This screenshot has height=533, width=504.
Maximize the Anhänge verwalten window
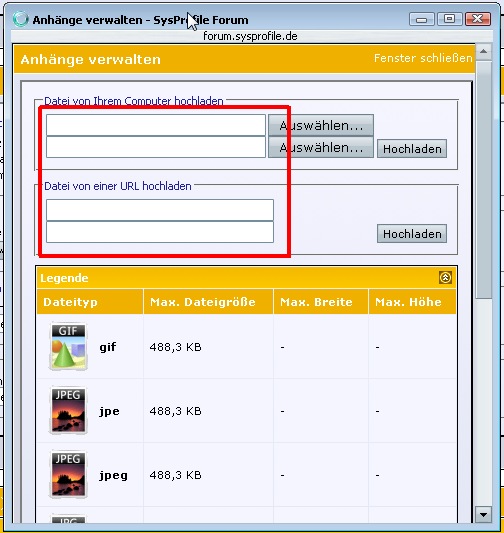[449, 19]
